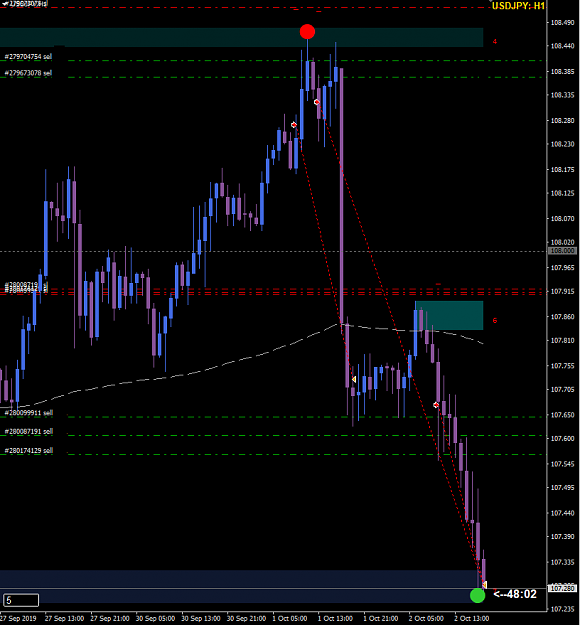Image resolution: width=580 pixels, height=625 pixels.
Task: Click the 1 Oct 05:00 time label
Action: tap(290, 619)
